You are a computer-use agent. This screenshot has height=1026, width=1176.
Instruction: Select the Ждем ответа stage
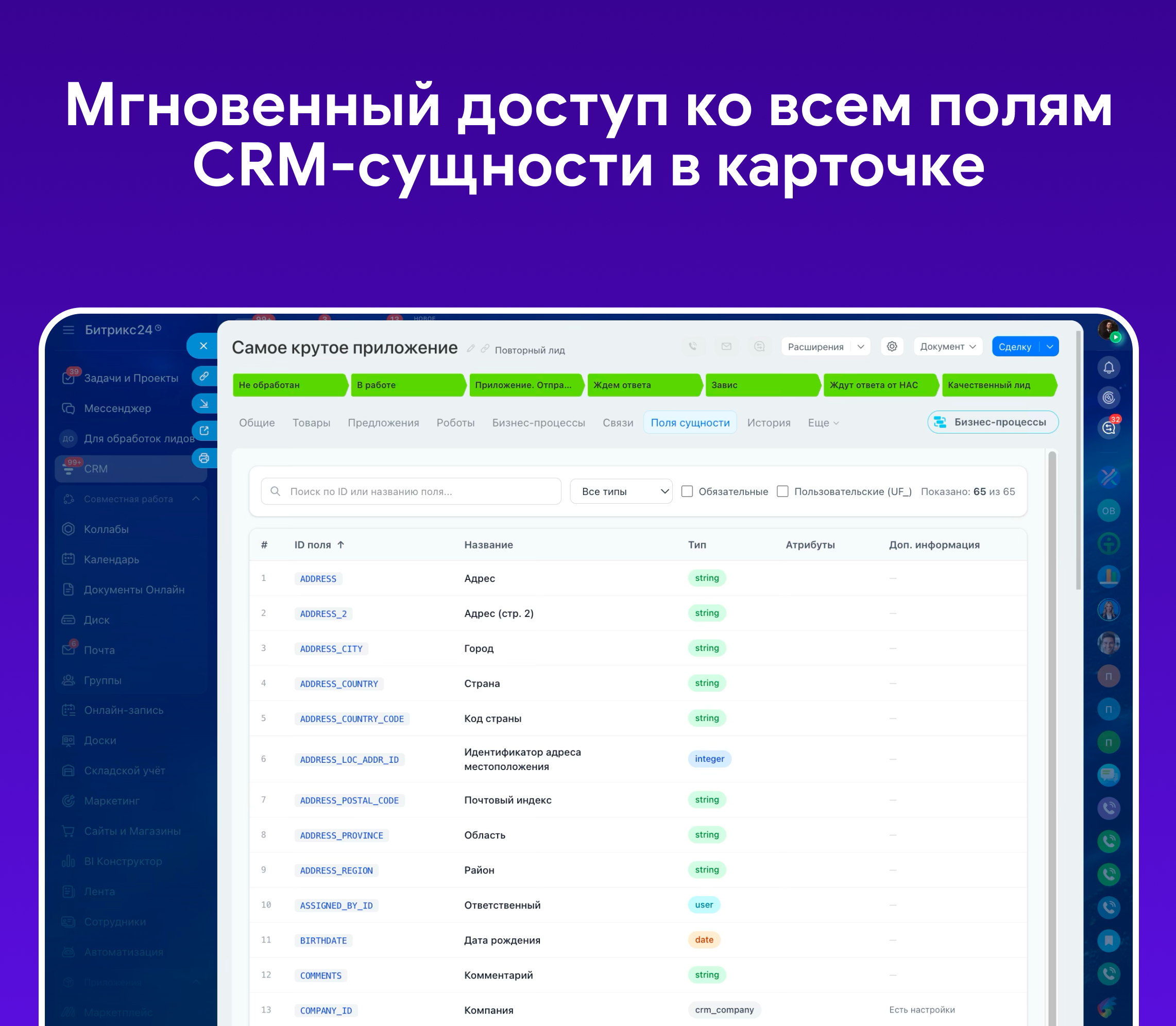[x=643, y=385]
